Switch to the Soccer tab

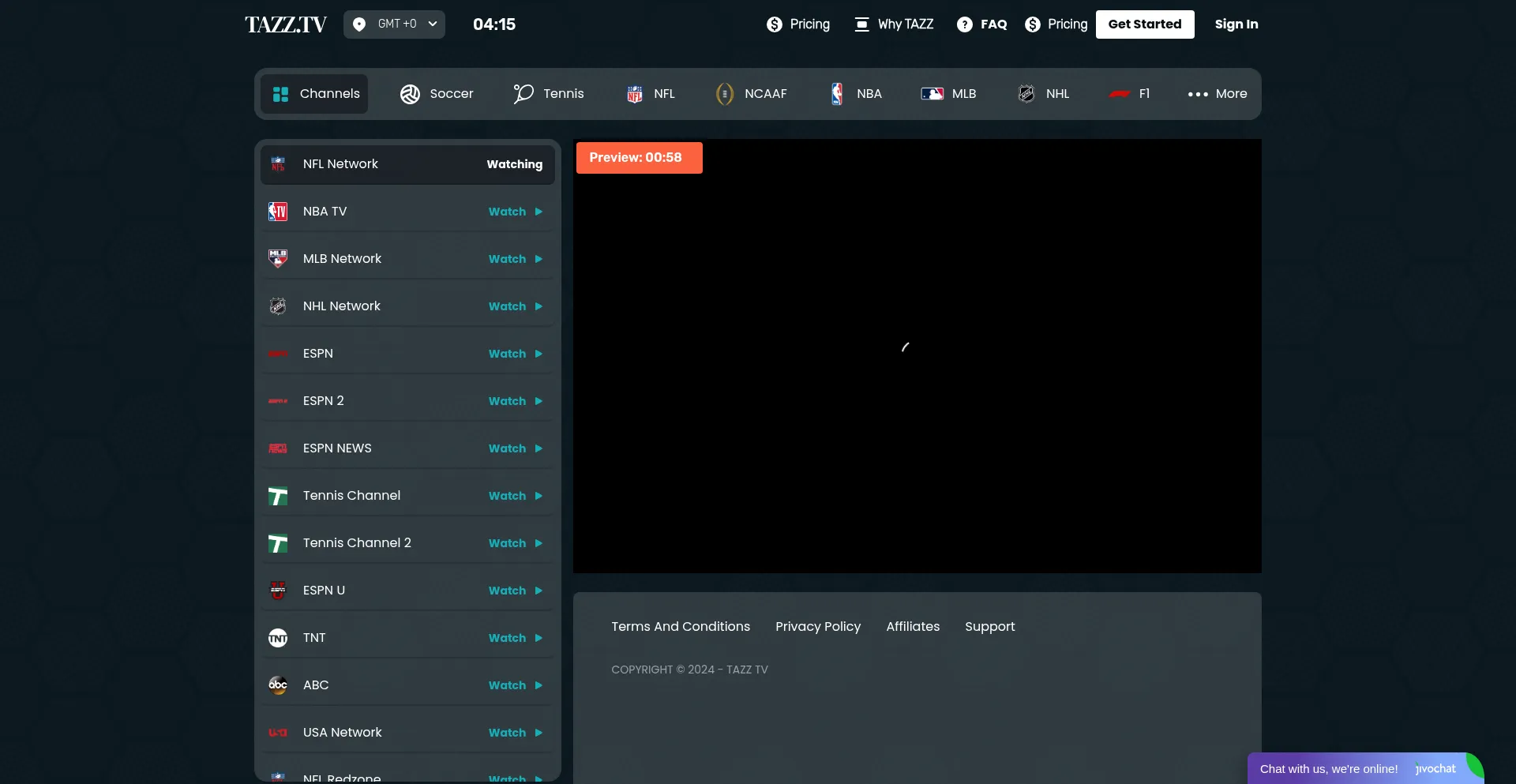(x=437, y=94)
